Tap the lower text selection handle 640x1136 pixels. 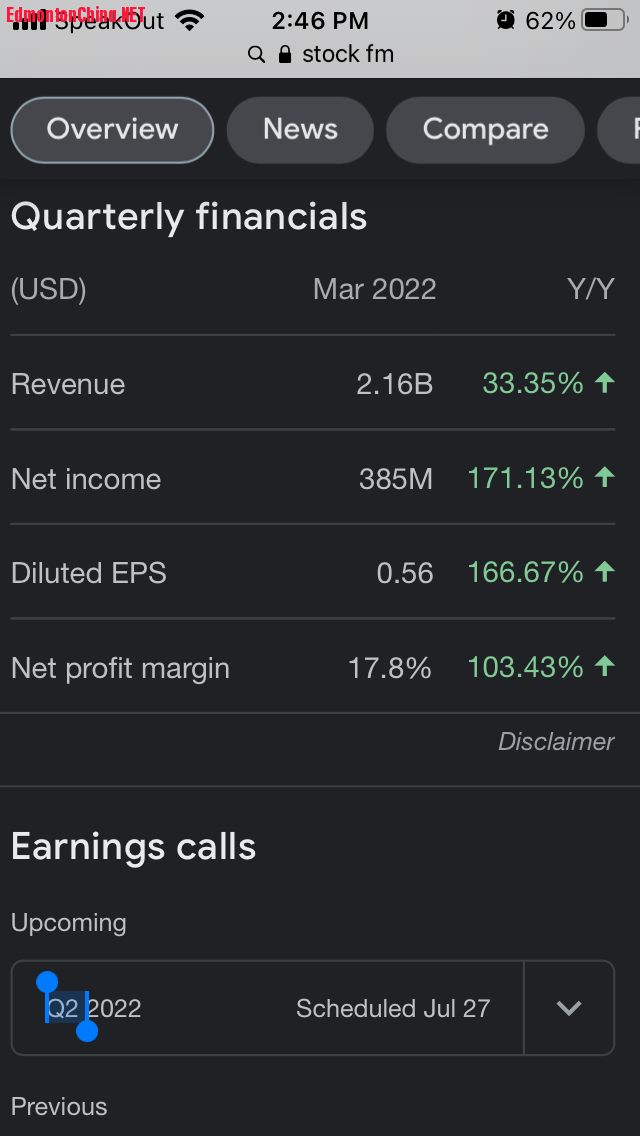[87, 1031]
